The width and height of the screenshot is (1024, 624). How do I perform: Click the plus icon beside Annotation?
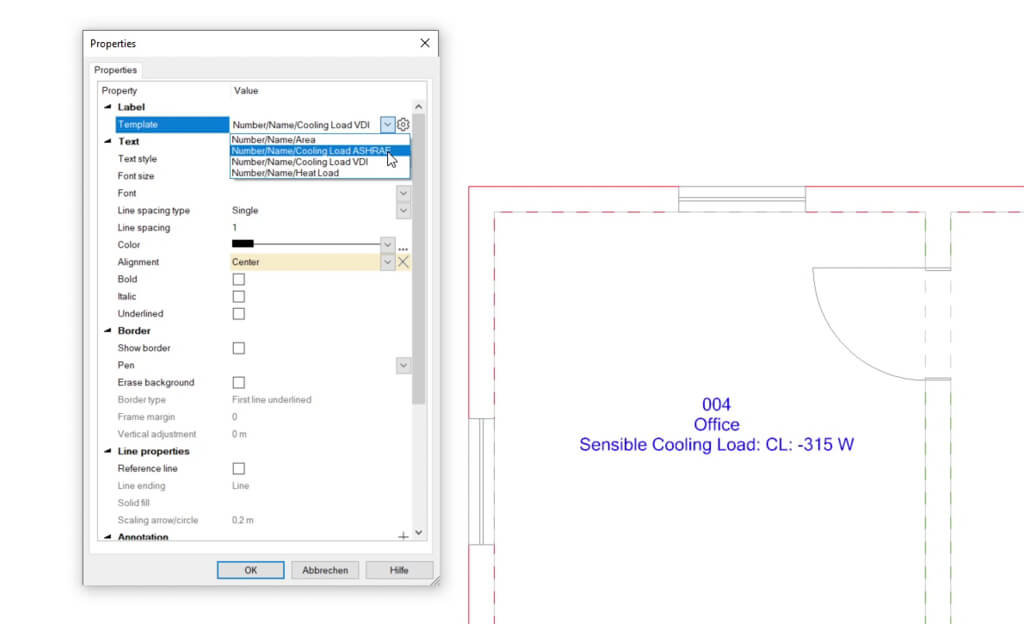coord(403,537)
